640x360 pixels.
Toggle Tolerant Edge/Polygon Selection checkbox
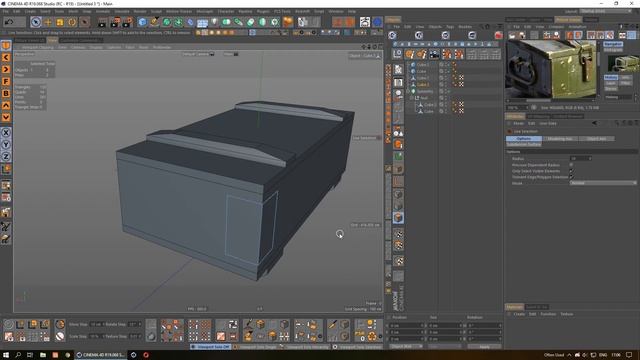click(571, 177)
